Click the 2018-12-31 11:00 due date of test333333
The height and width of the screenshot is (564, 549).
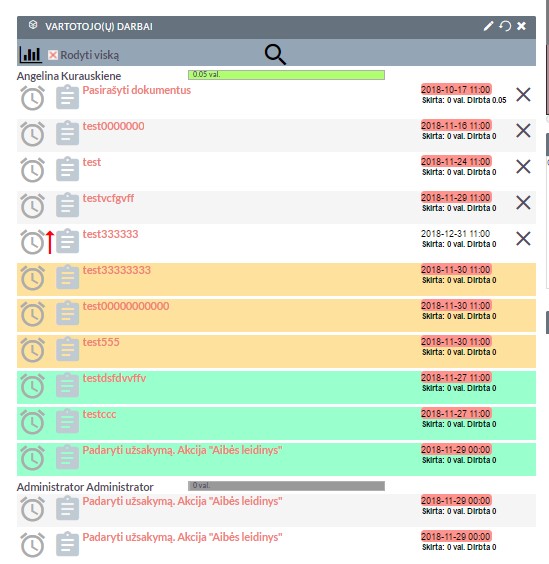pos(455,234)
